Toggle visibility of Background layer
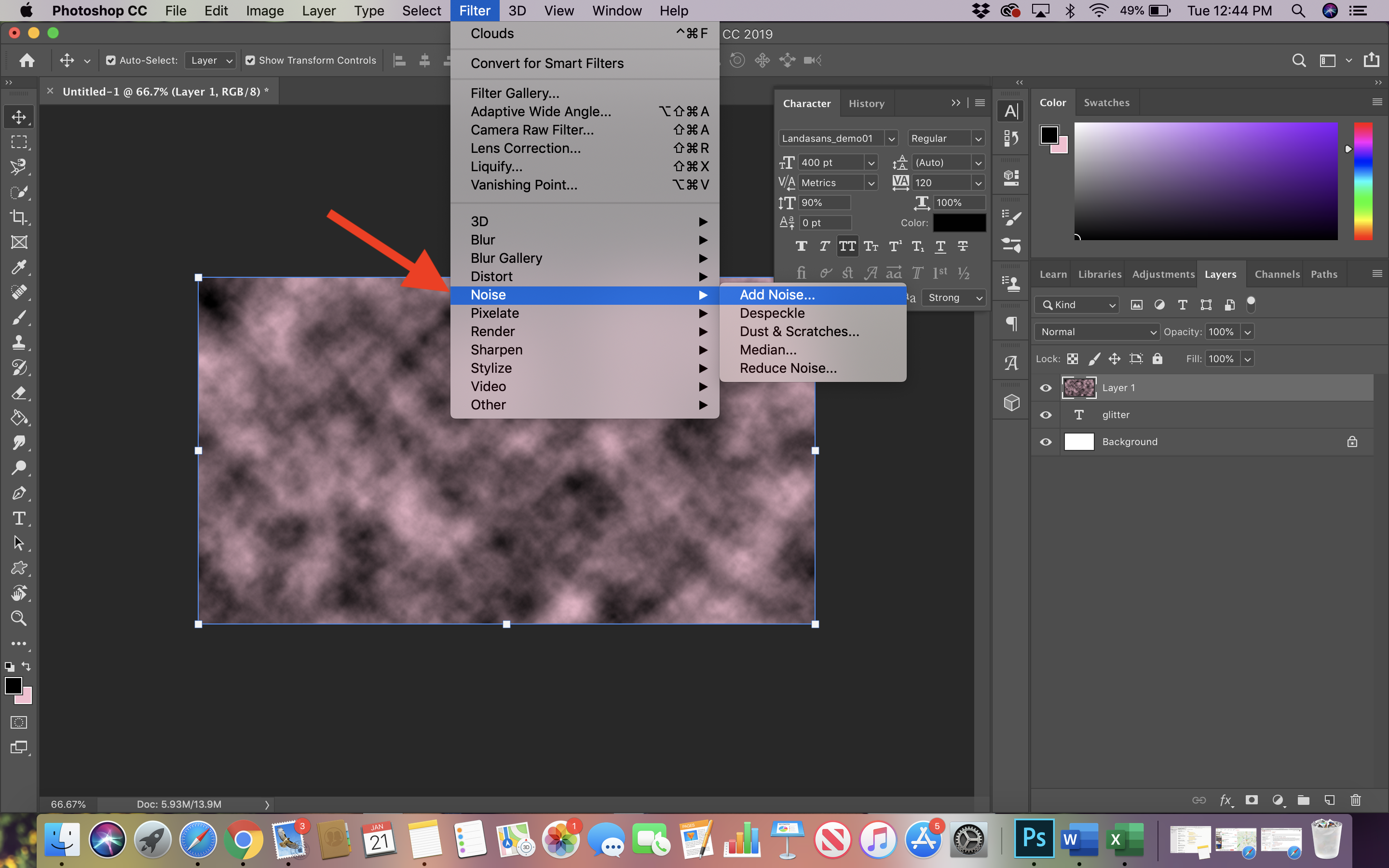The image size is (1389, 868). (1045, 441)
